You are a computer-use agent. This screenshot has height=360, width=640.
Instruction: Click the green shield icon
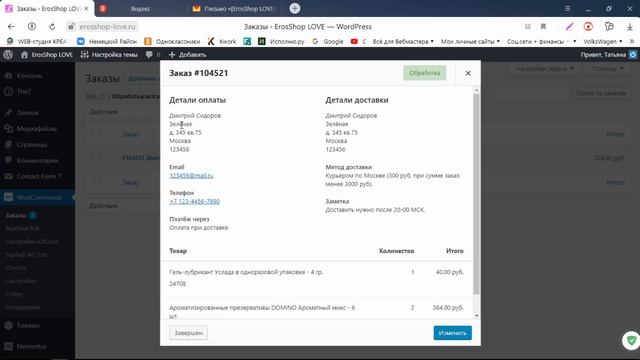click(x=631, y=340)
